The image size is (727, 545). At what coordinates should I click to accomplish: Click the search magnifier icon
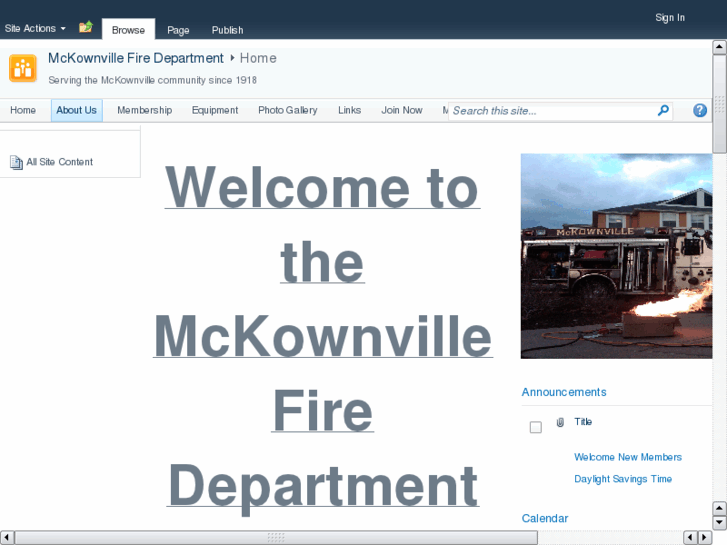click(663, 110)
